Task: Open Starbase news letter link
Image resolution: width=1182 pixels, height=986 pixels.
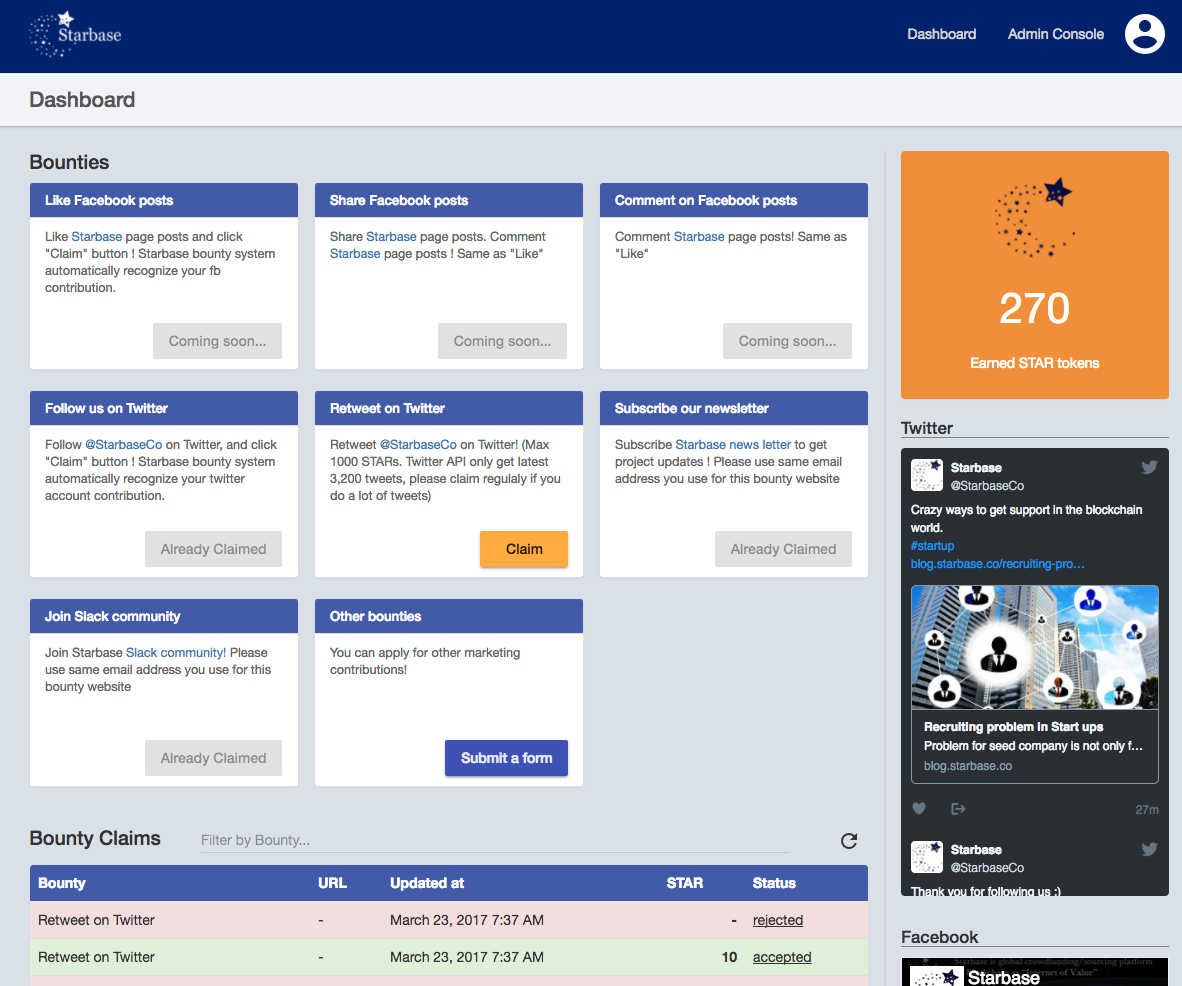Action: pos(733,445)
